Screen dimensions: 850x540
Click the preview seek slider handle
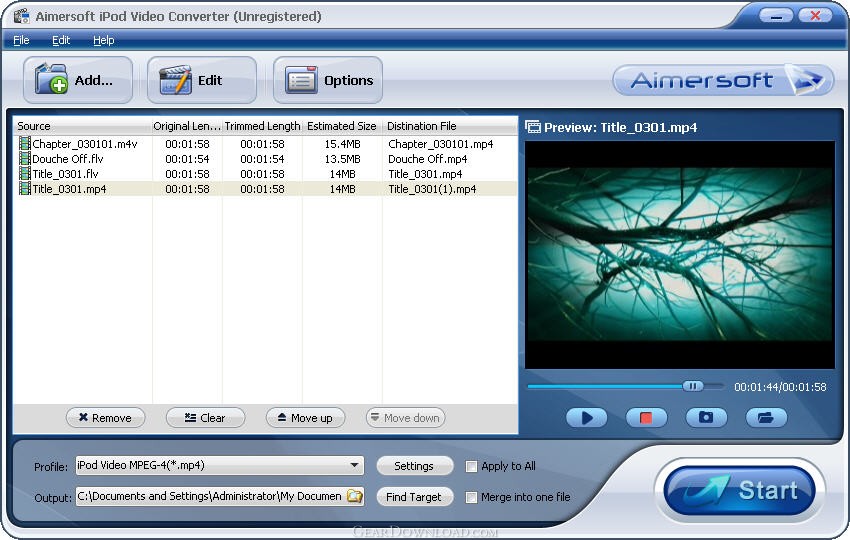[x=692, y=386]
